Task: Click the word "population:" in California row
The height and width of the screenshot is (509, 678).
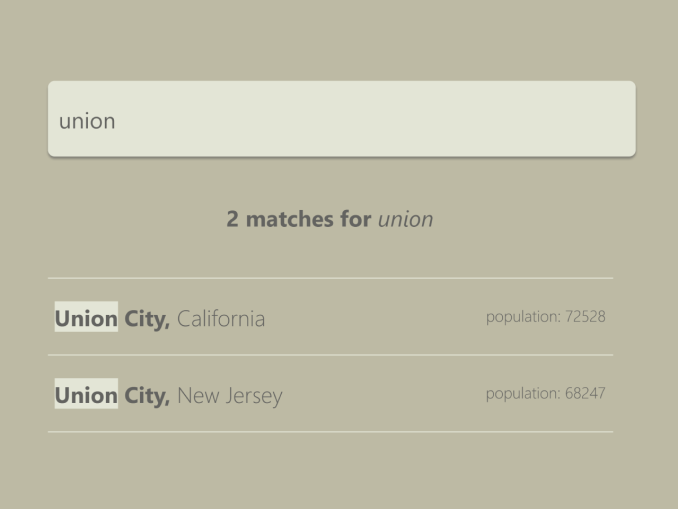Action: (523, 317)
